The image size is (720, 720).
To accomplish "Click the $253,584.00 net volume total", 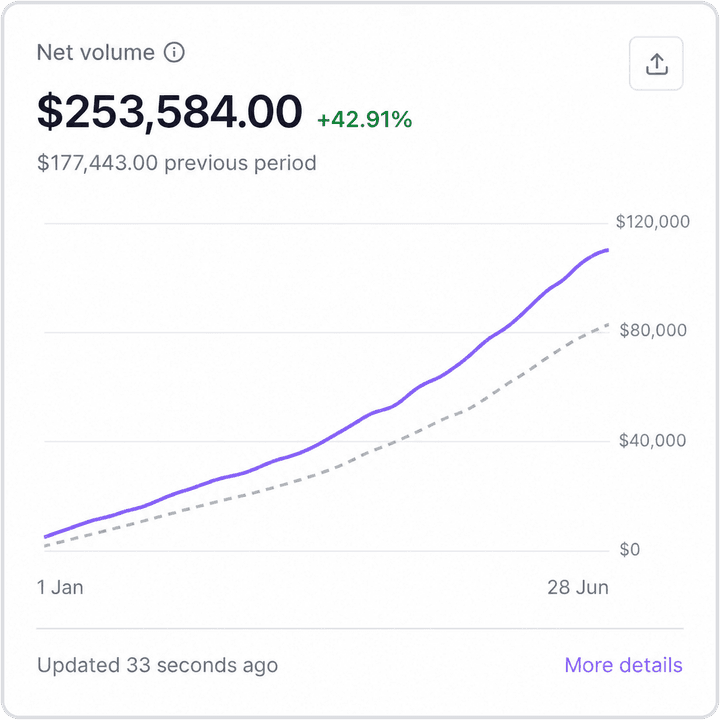I will point(169,112).
